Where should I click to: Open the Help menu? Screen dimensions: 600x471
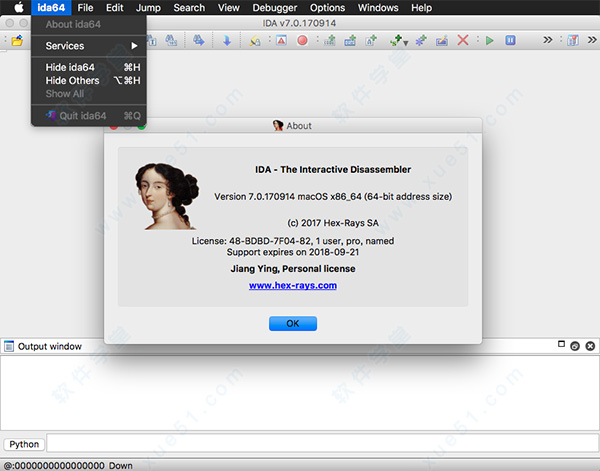421,7
